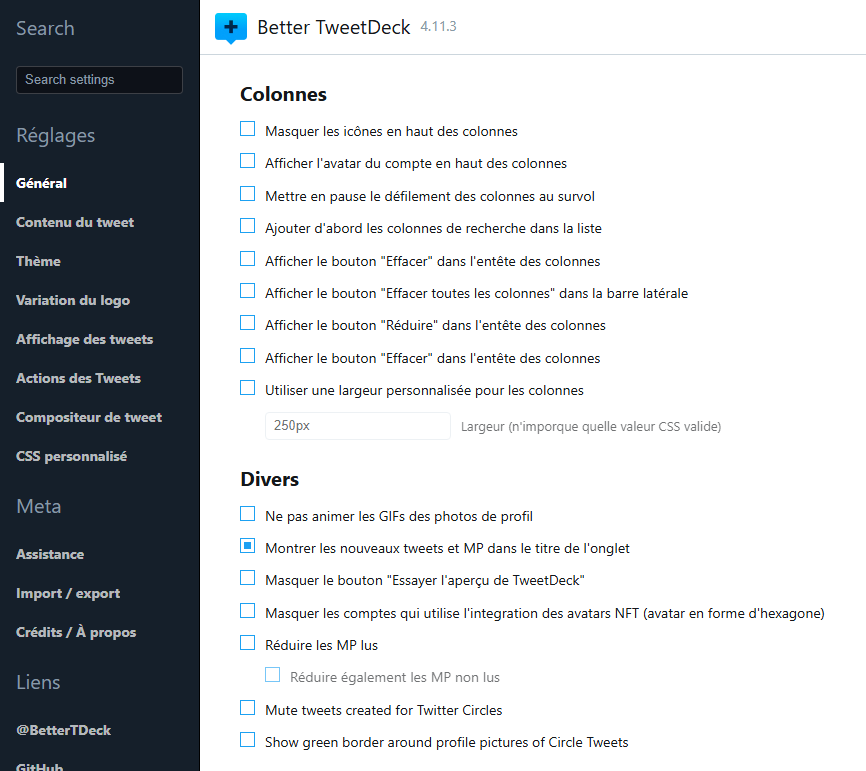Image resolution: width=866 pixels, height=771 pixels.
Task: Tick 'Masquer le bouton Essayer l'aperçu de TweetDeck'
Action: 247,578
